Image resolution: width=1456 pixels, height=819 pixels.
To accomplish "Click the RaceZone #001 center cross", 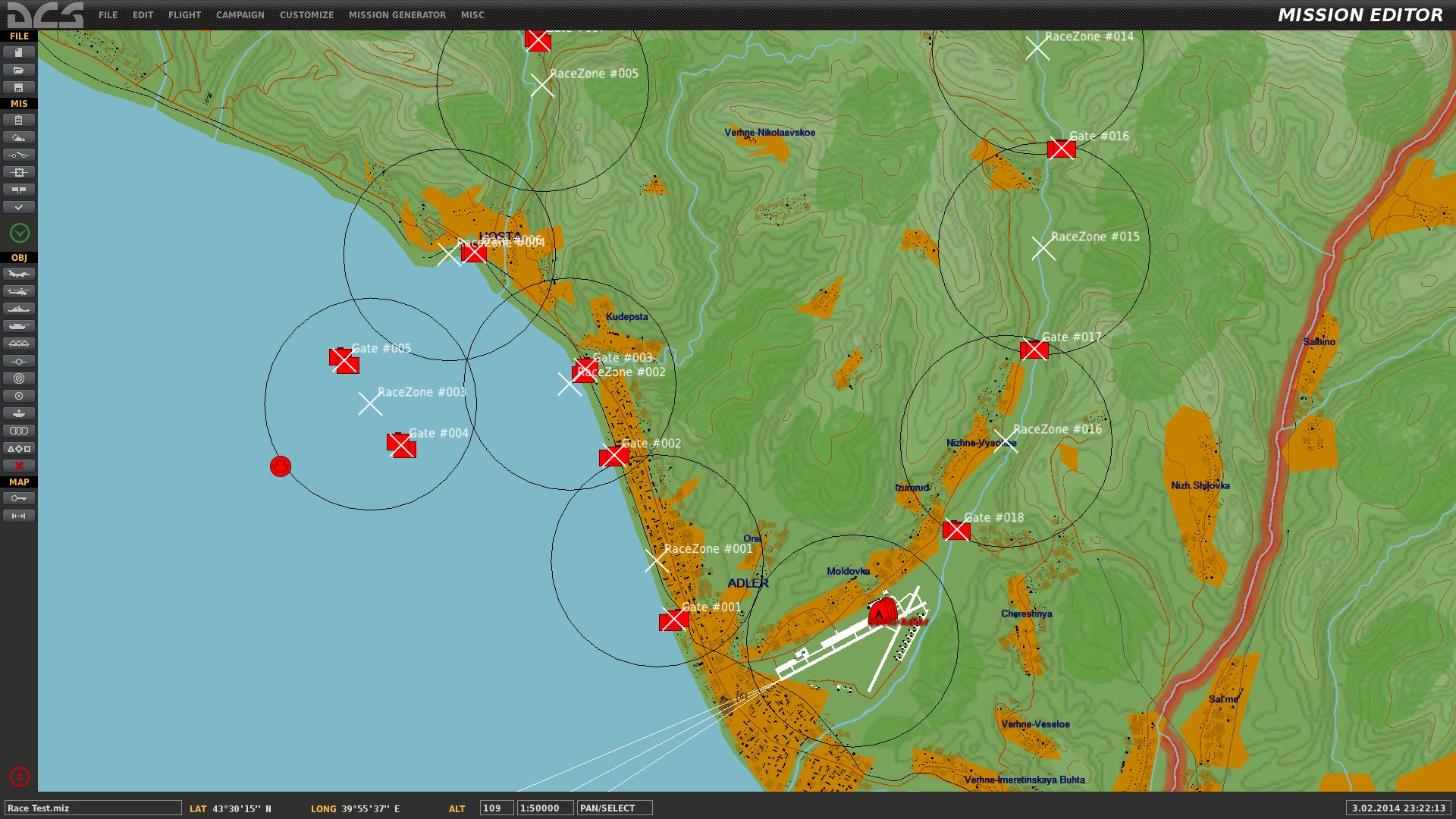I will pyautogui.click(x=657, y=560).
